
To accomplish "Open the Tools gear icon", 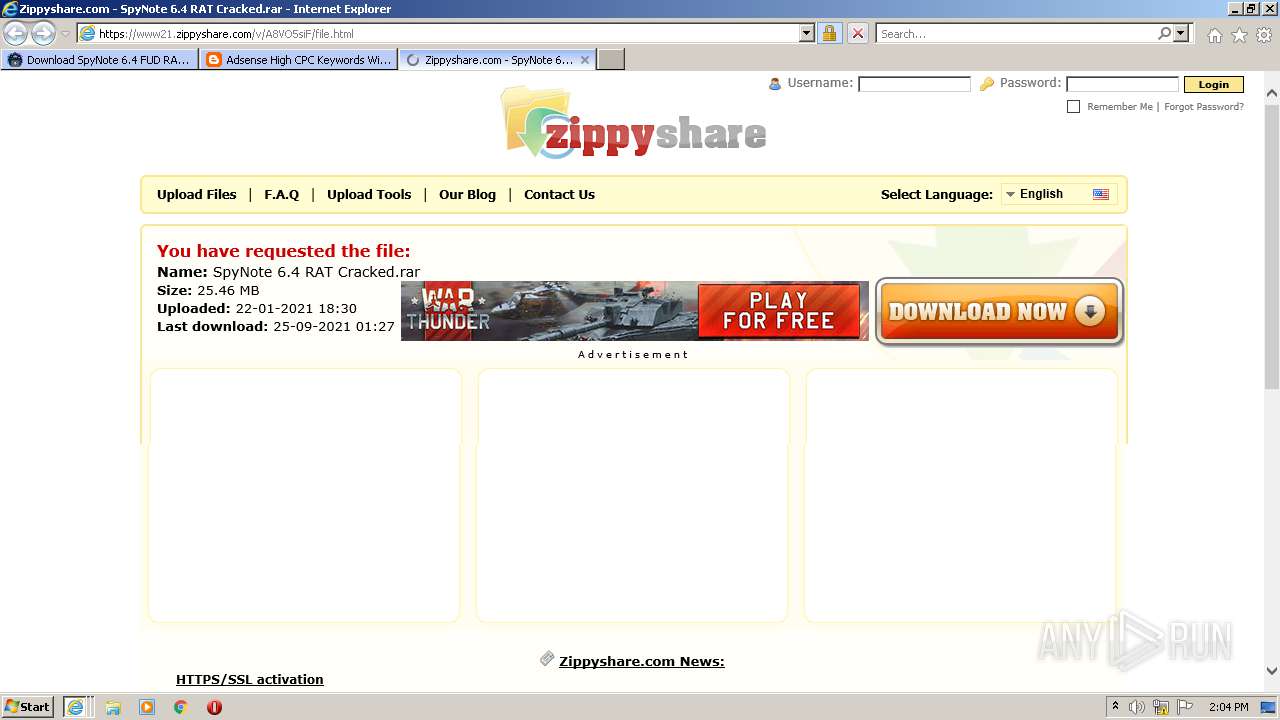I will tap(1264, 35).
